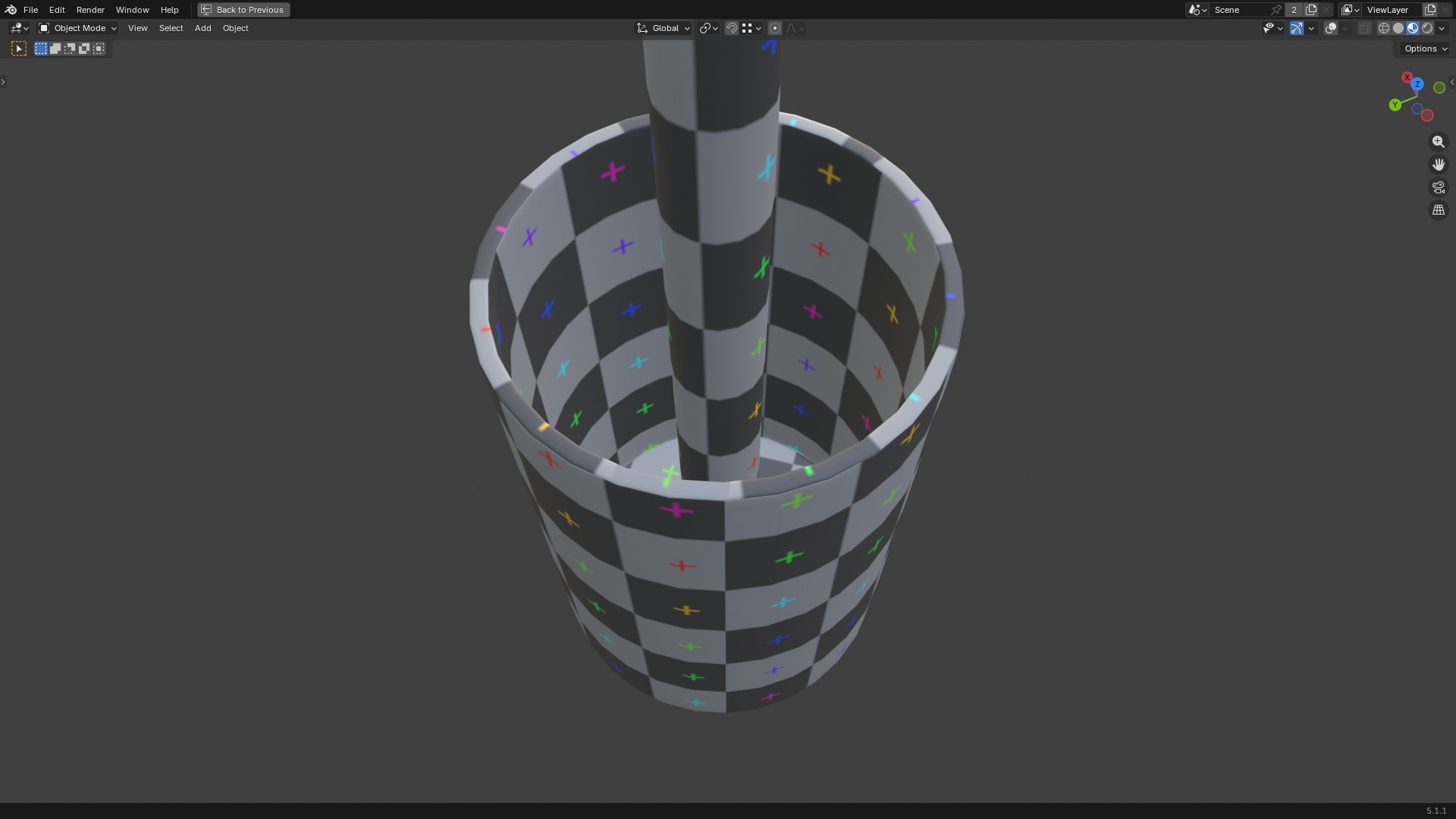The height and width of the screenshot is (819, 1456).
Task: Open the Object Mode dropdown
Action: (77, 28)
